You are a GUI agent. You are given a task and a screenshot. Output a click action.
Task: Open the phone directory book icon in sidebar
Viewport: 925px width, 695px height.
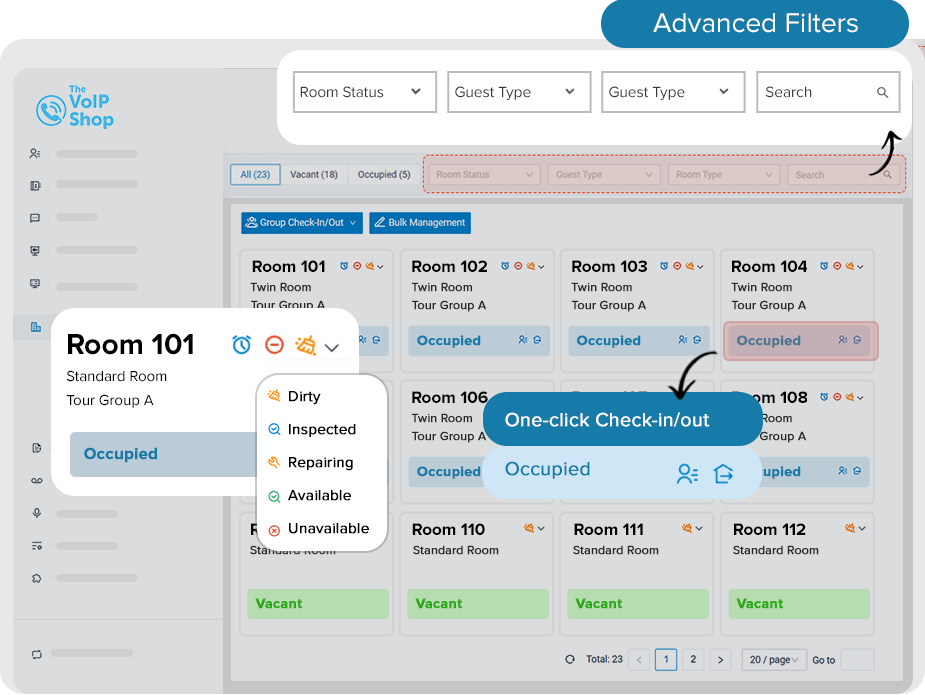click(x=35, y=186)
